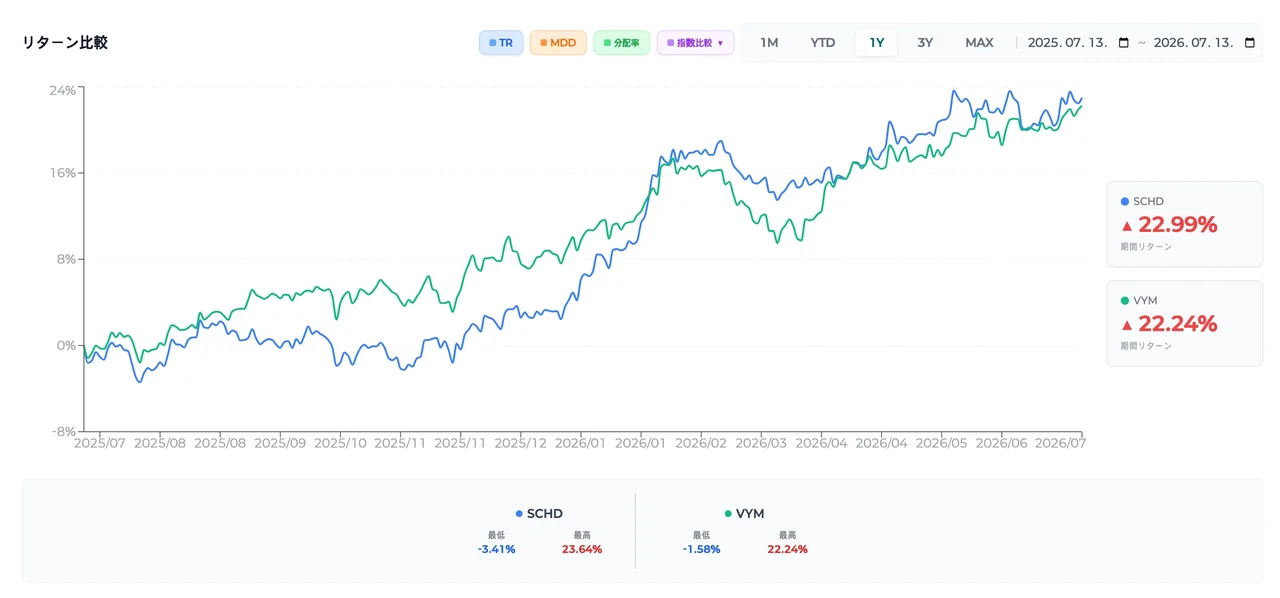
Task: Open calendar picker for start date
Action: (1124, 43)
